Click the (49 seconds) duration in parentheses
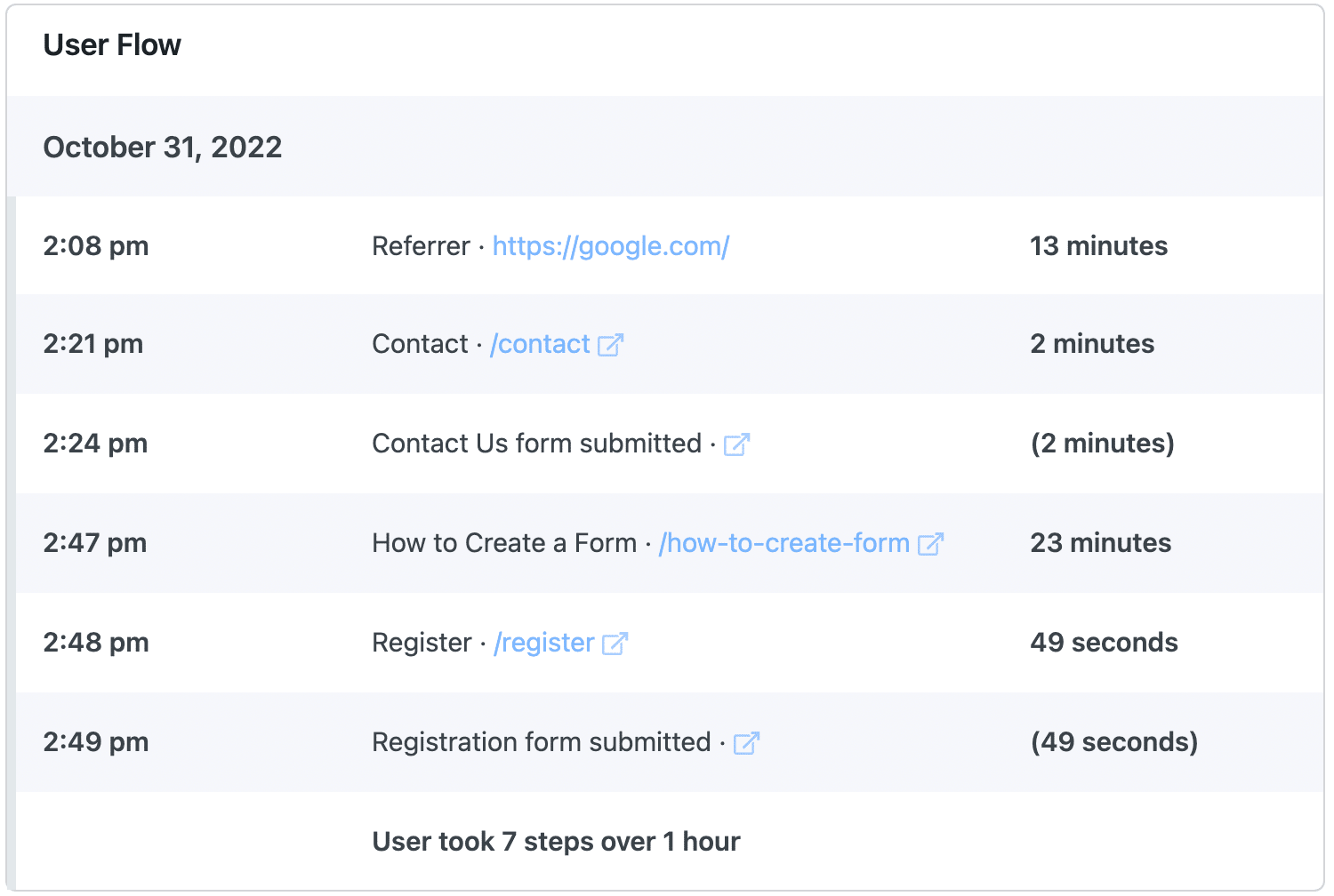 click(x=1114, y=742)
